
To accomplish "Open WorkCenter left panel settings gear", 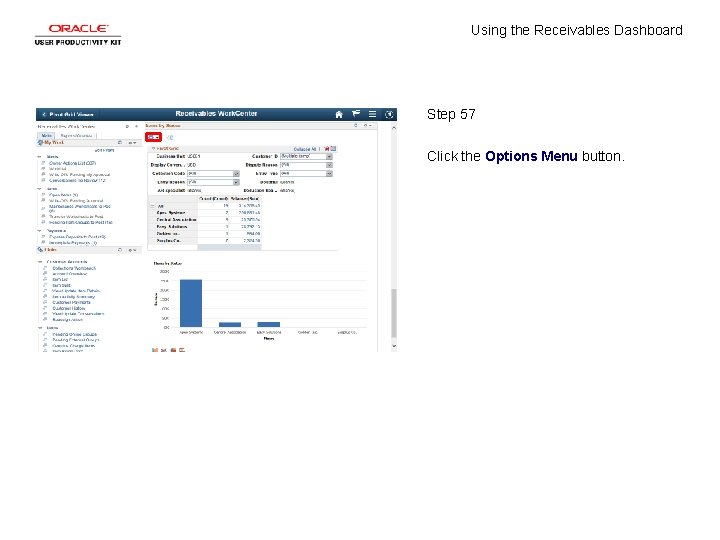I will pos(137,126).
